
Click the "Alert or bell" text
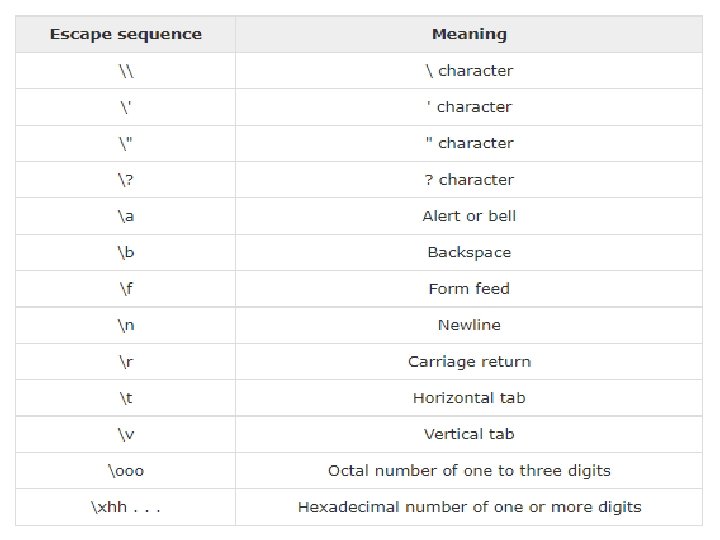click(x=469, y=216)
